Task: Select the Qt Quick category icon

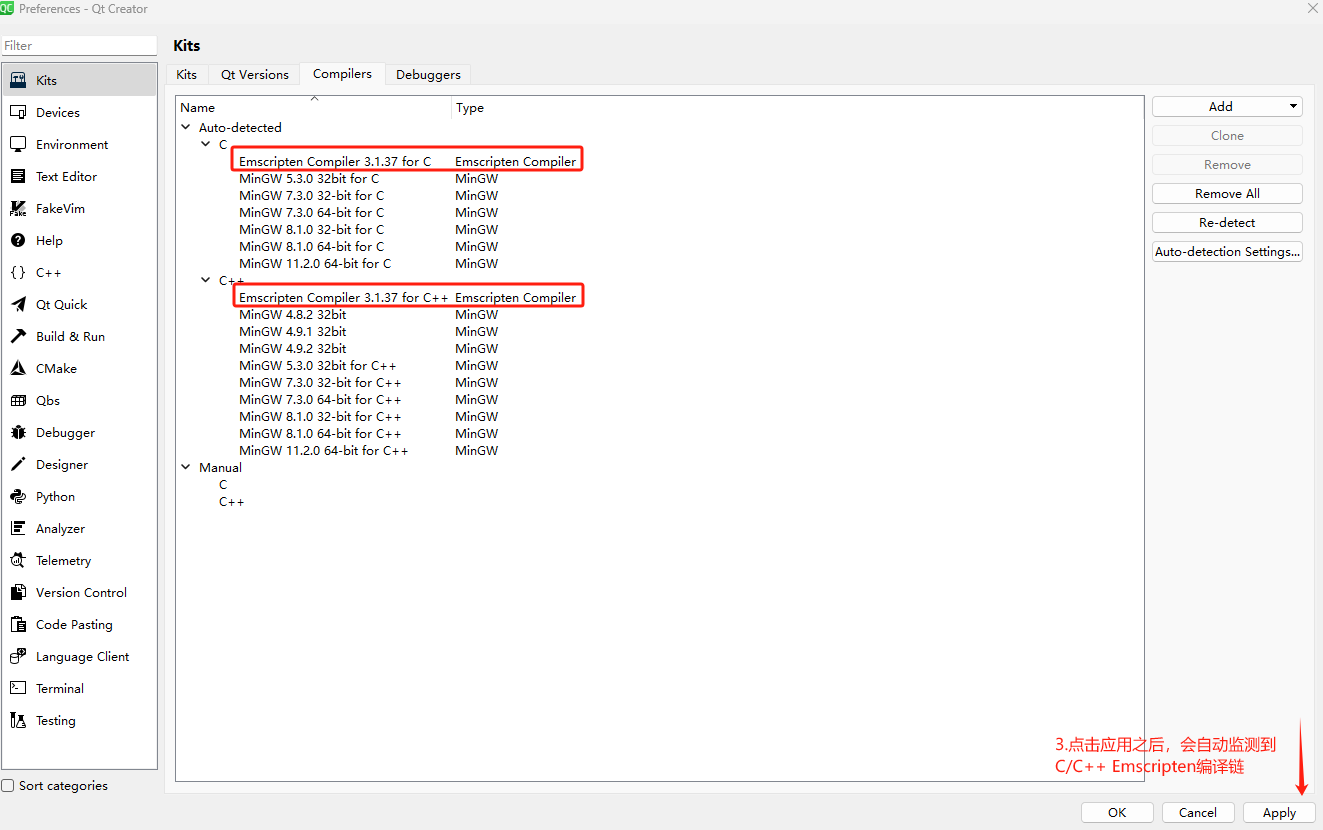Action: (18, 304)
